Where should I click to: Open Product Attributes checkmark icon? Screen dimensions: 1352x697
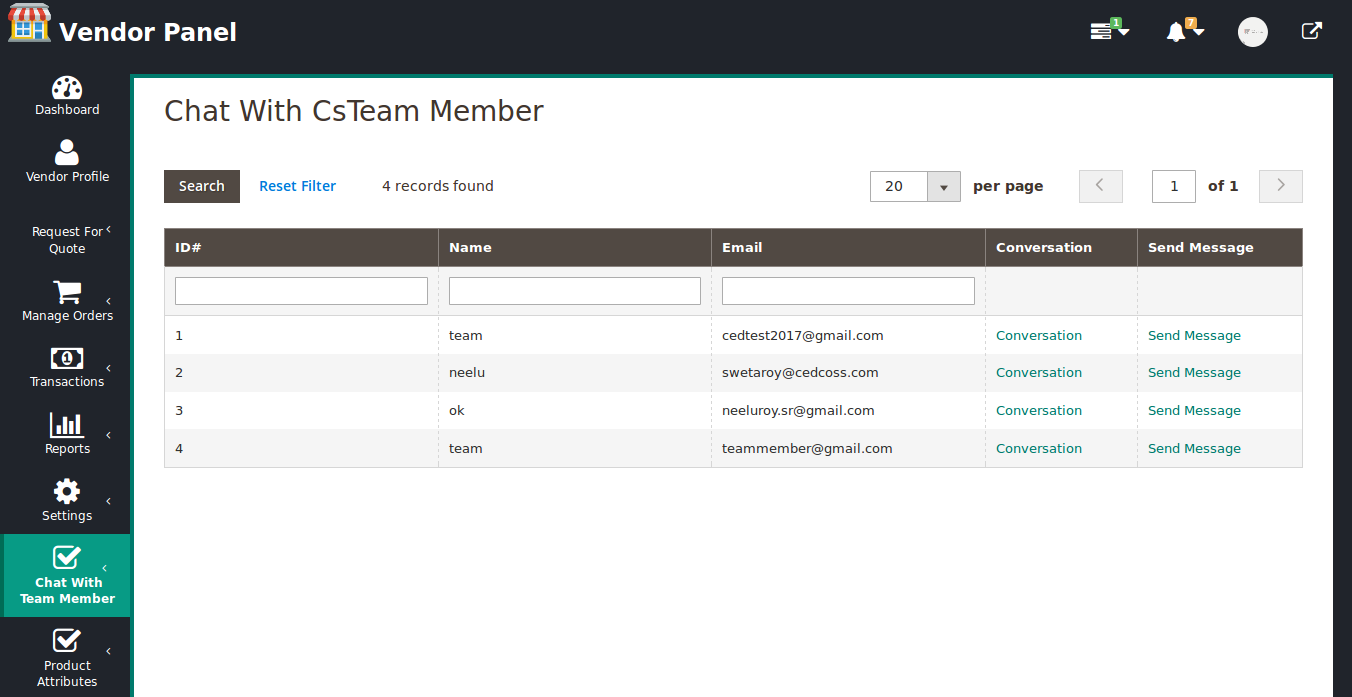[67, 641]
